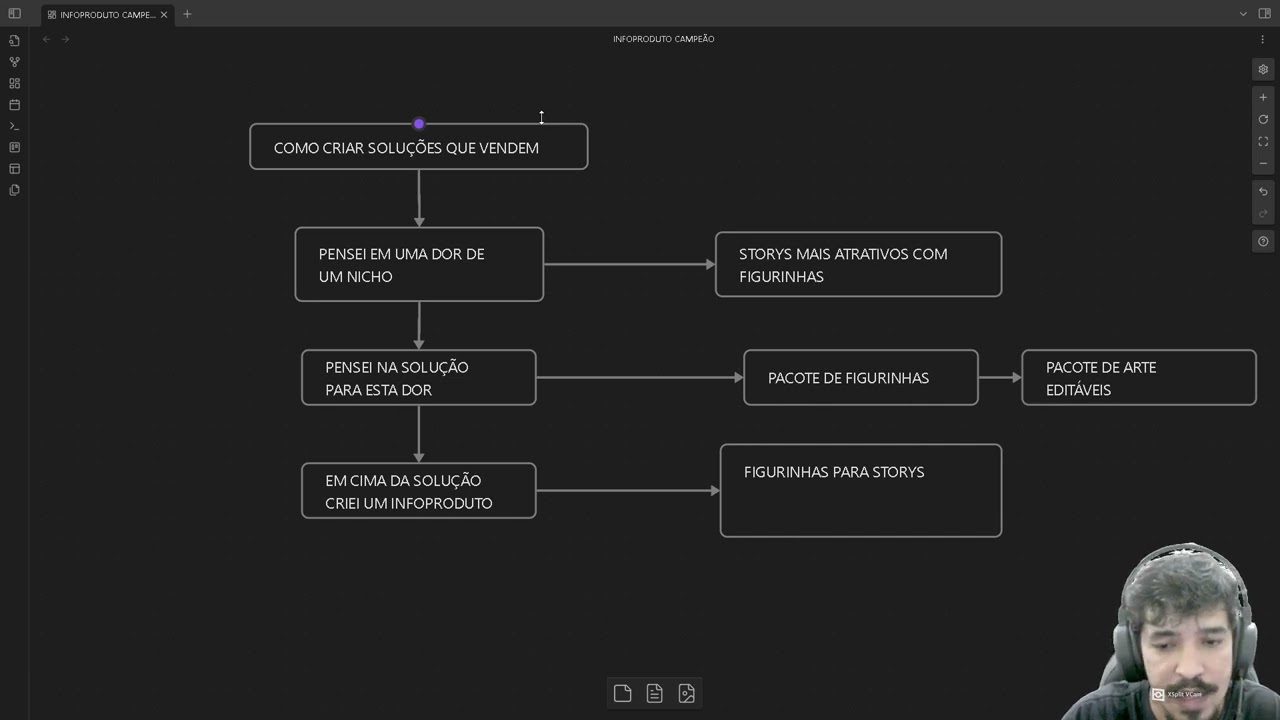1280x720 pixels.
Task: Undo the last canvas action
Action: click(1263, 191)
